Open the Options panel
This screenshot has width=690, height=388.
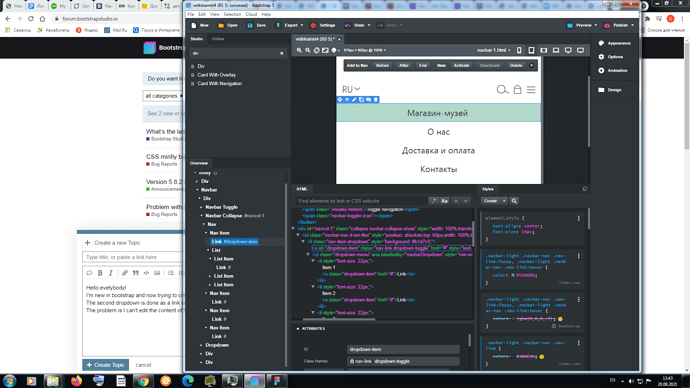(611, 57)
